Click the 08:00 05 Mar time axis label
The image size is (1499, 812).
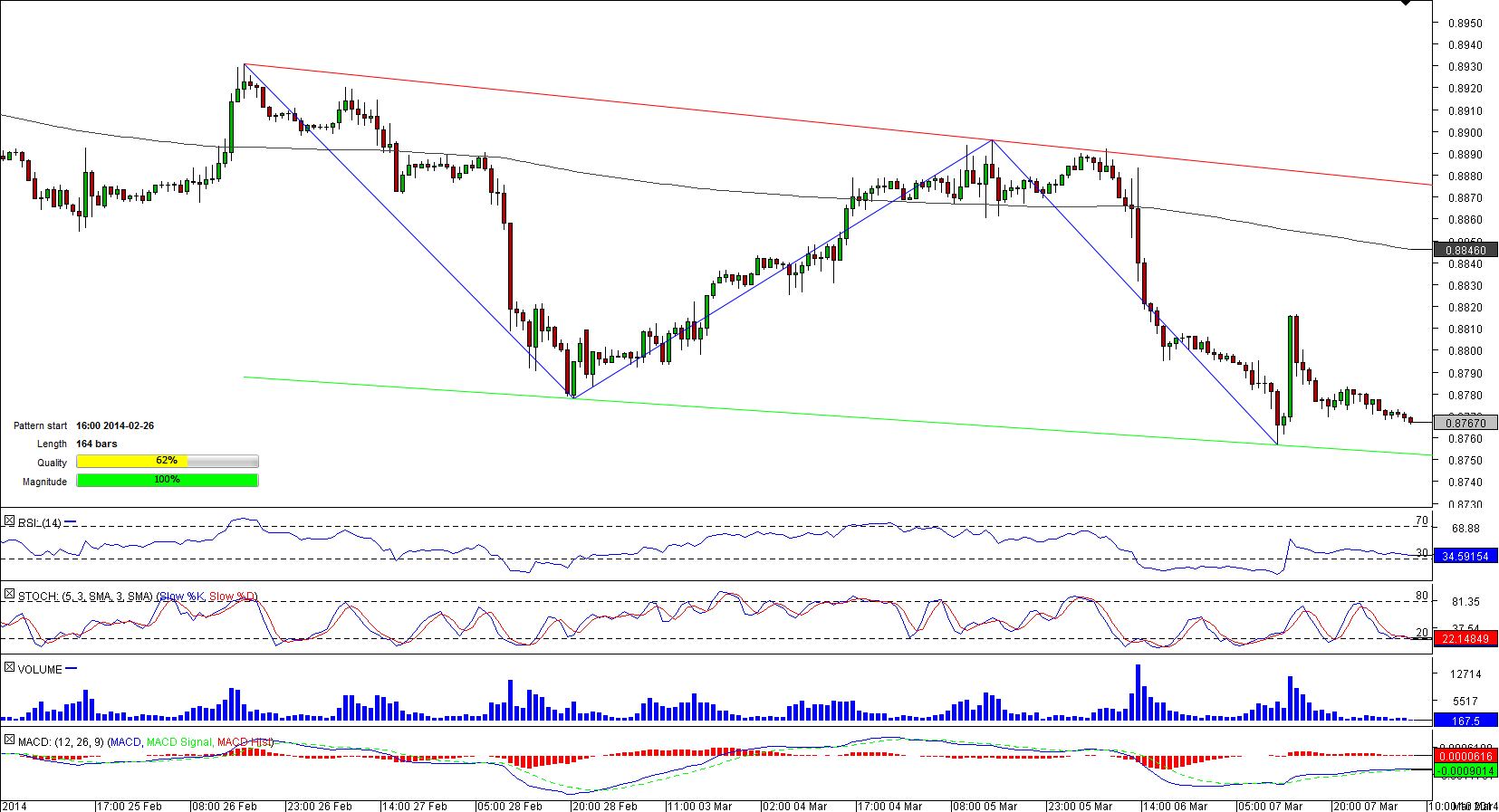point(985,806)
